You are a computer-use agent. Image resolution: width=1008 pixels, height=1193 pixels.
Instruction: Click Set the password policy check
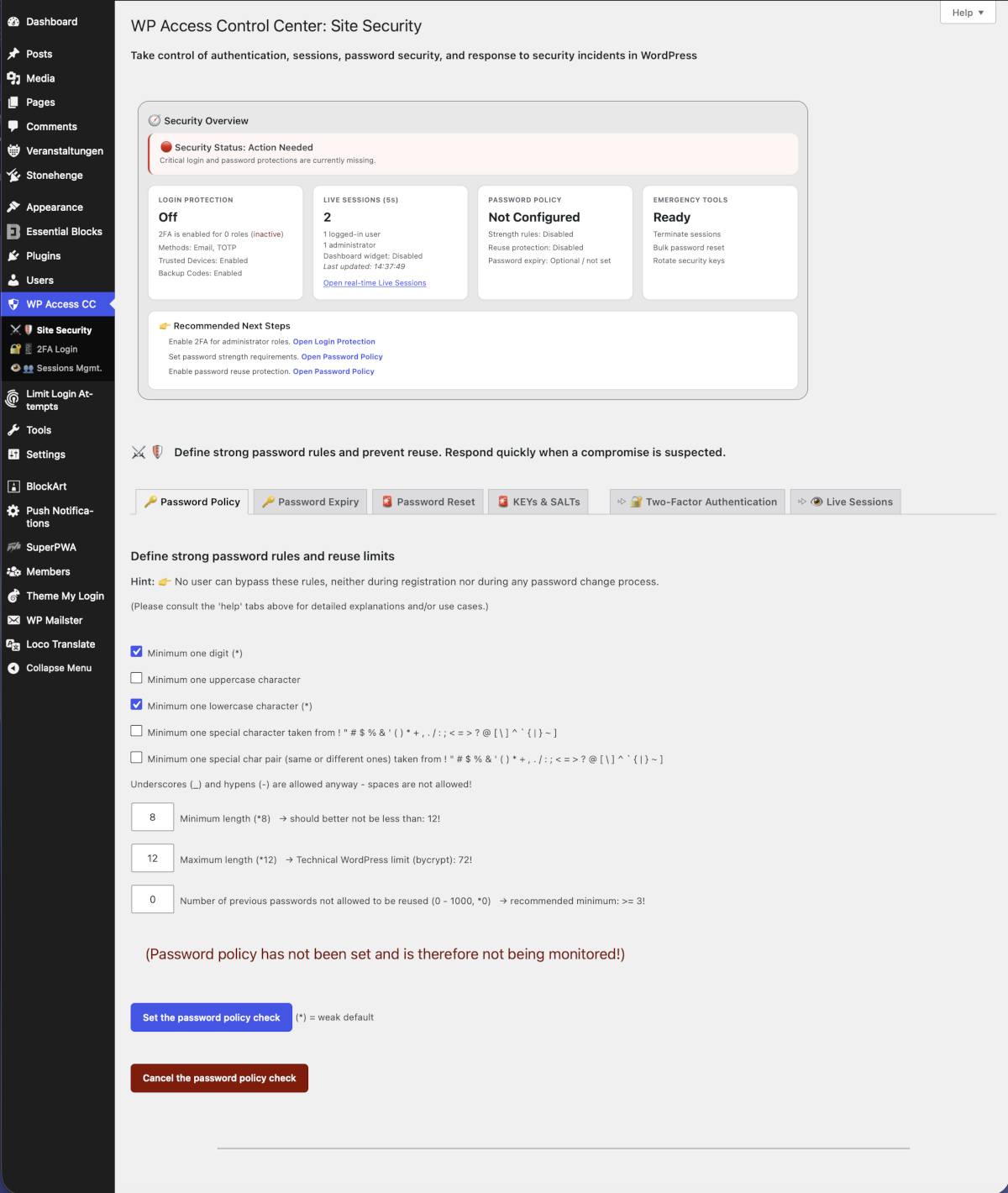(x=211, y=1017)
